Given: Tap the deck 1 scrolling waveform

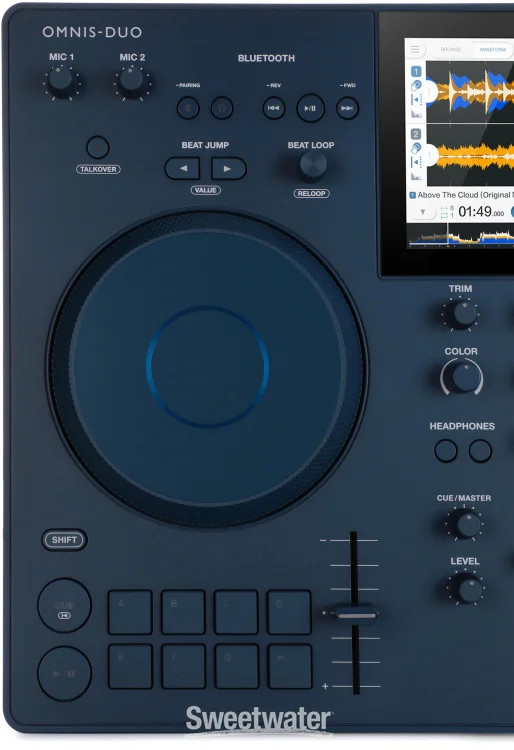Looking at the screenshot, I should click(470, 91).
